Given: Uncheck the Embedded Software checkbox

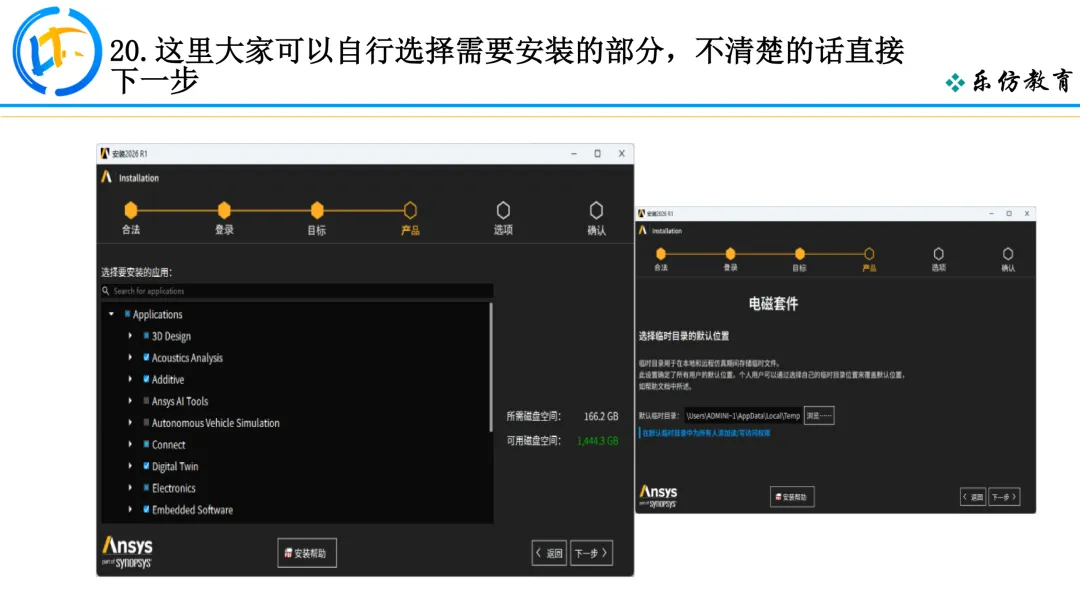Looking at the screenshot, I should tap(146, 510).
